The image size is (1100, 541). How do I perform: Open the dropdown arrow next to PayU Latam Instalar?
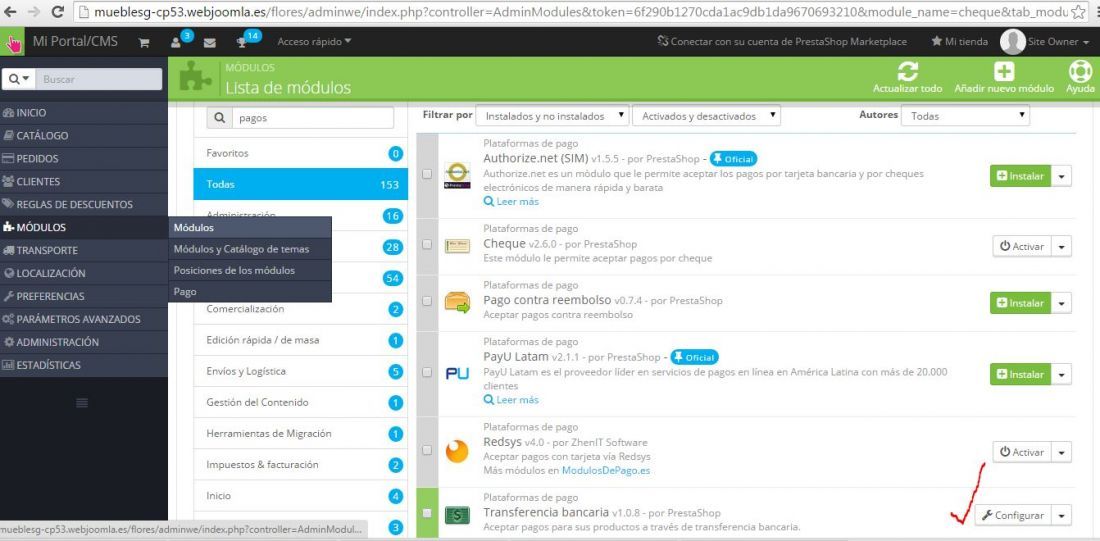coord(1061,374)
